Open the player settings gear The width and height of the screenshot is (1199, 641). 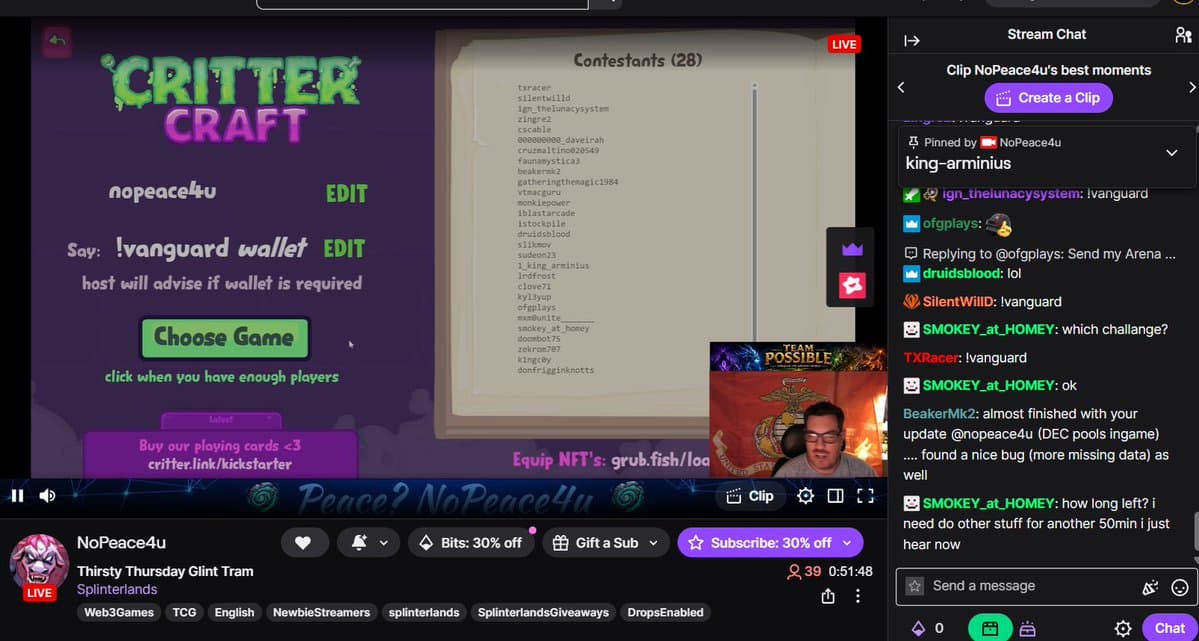click(x=805, y=496)
